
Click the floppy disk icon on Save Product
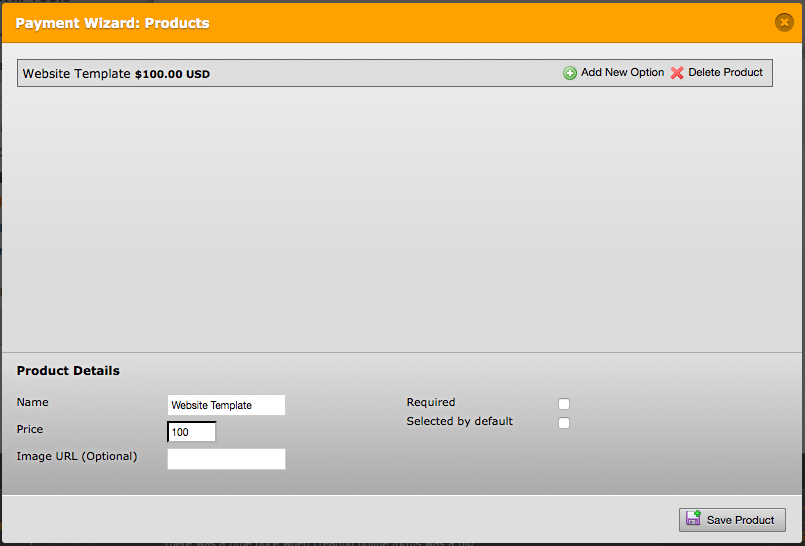(x=693, y=519)
